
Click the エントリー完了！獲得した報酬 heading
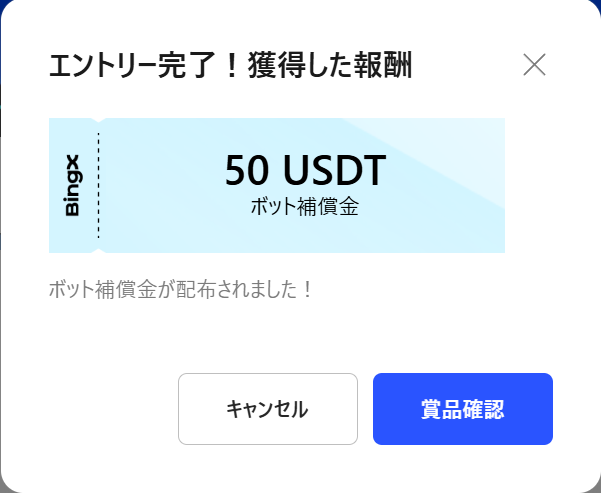(231, 65)
